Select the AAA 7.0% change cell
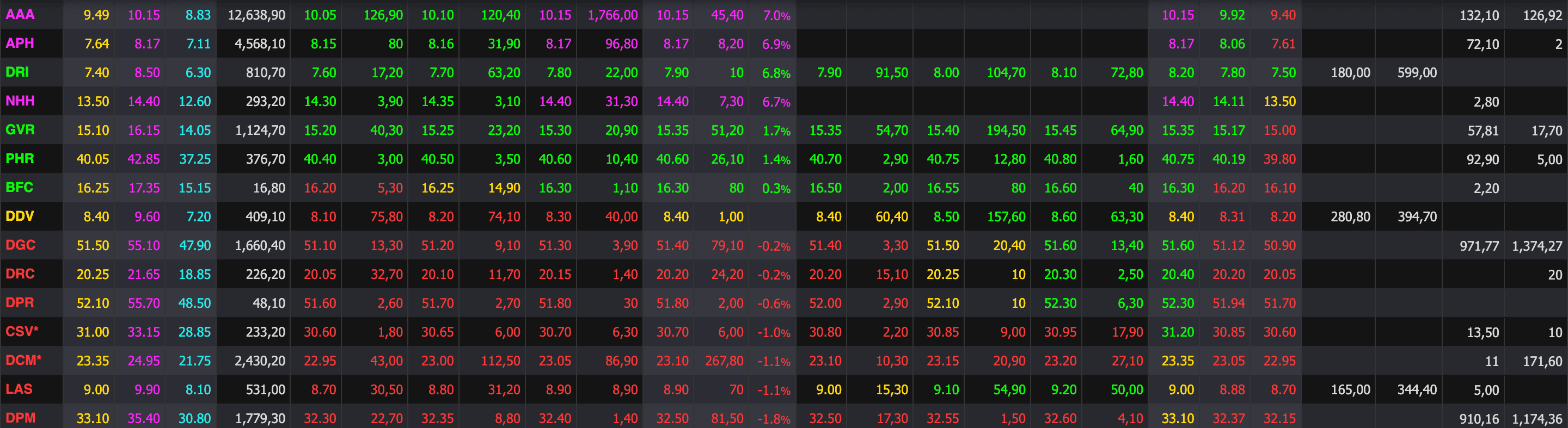 777,16
